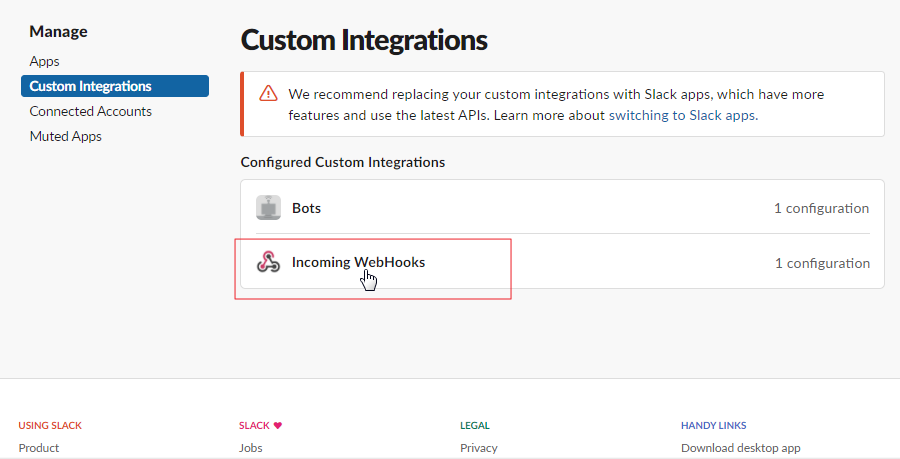Click the SLACK footer heading text
Screen dimensions: 900x459
pyautogui.click(x=254, y=425)
